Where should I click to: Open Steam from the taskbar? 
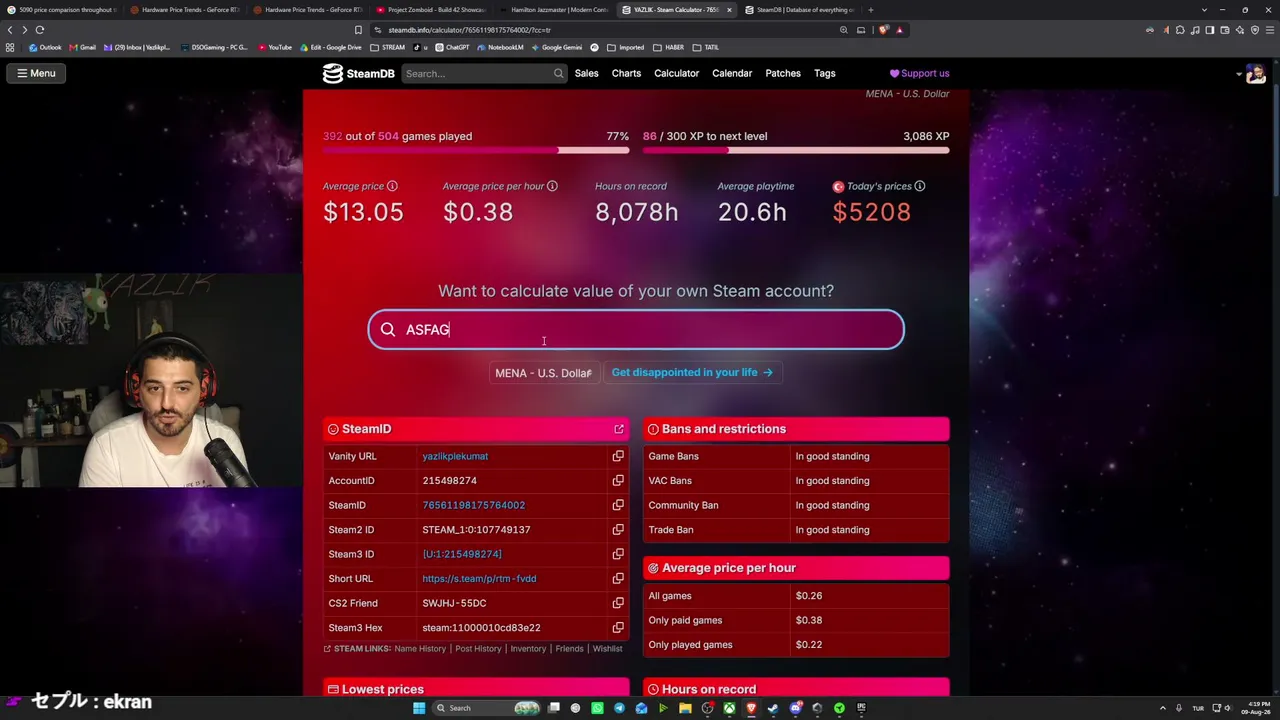pyautogui.click(x=773, y=708)
